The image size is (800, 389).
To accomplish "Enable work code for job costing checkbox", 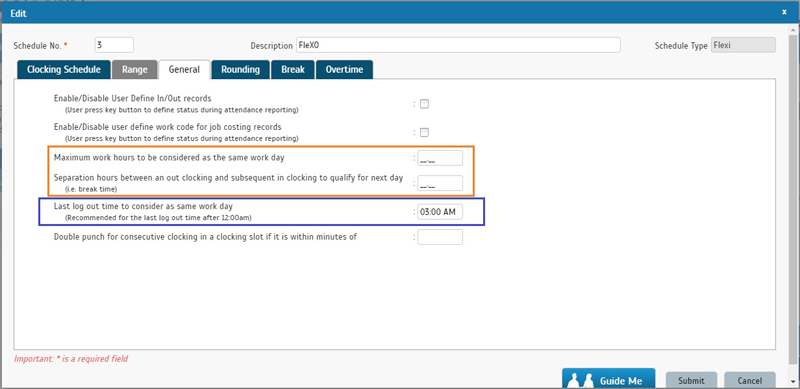I will pos(424,133).
